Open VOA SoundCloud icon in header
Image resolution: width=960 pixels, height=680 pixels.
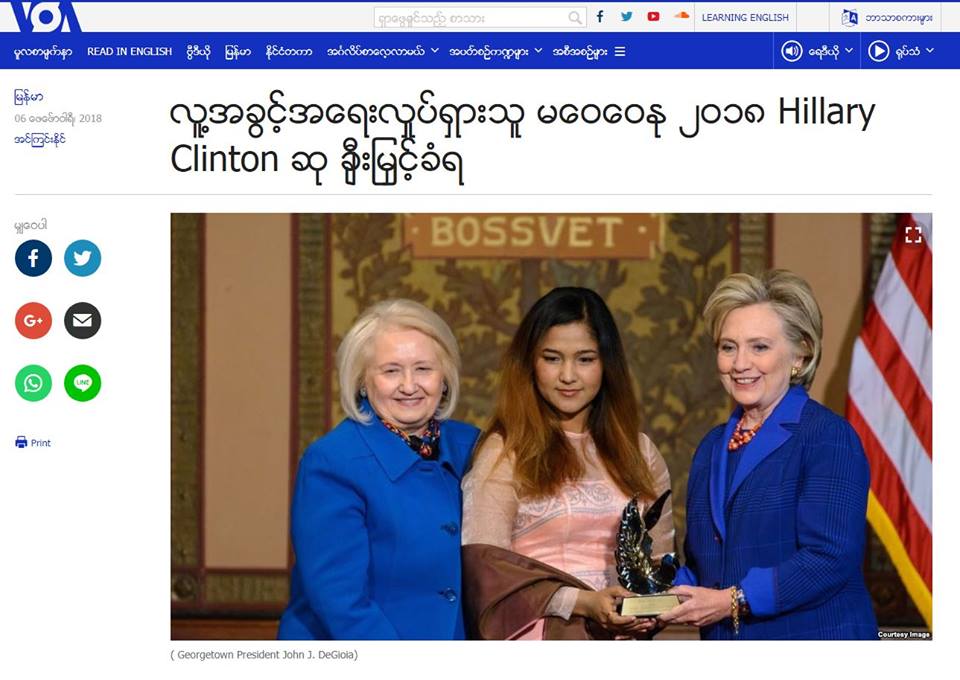pyautogui.click(x=681, y=16)
